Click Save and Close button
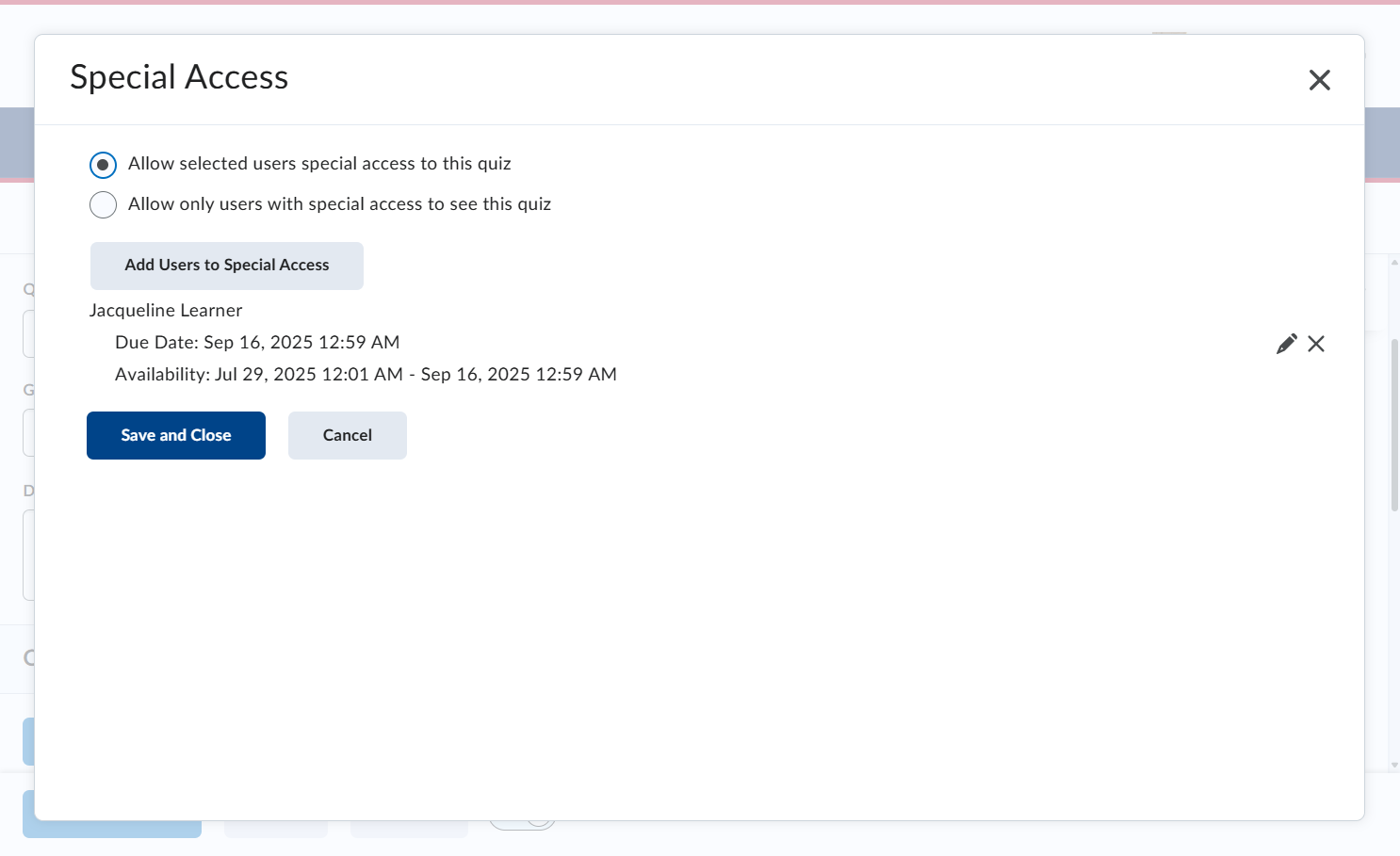This screenshot has height=856, width=1400. [176, 435]
